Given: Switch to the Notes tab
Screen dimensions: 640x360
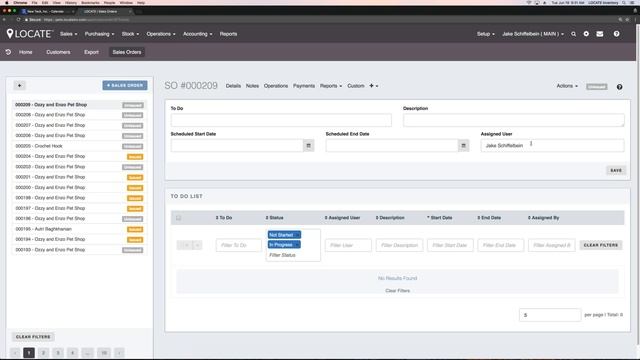Looking at the screenshot, I should click(252, 86).
